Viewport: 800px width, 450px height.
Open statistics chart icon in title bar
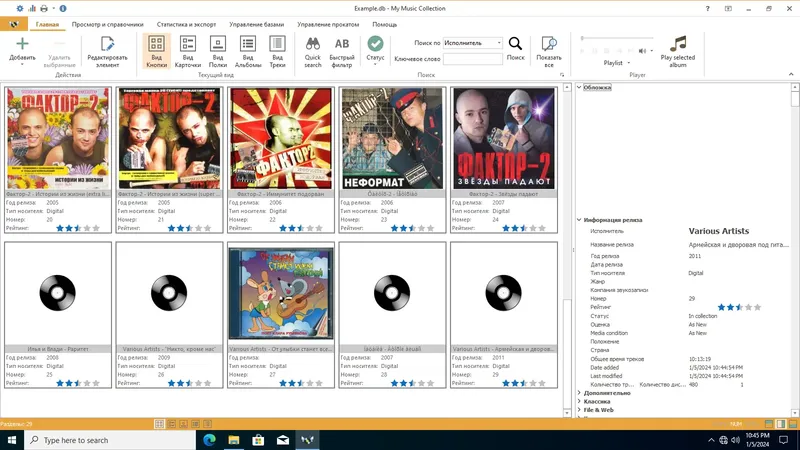tap(32, 8)
